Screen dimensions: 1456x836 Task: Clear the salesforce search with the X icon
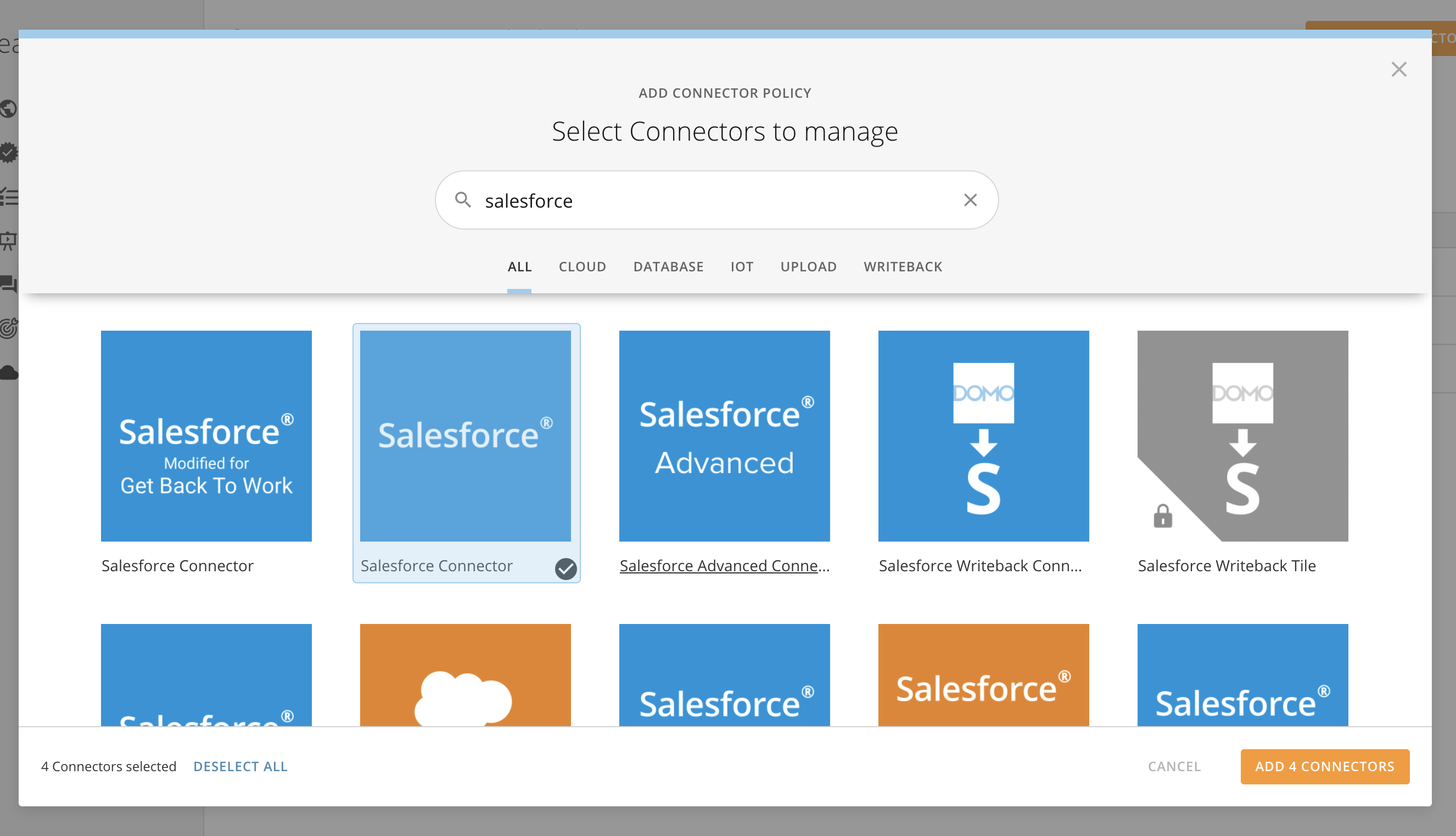pos(971,200)
